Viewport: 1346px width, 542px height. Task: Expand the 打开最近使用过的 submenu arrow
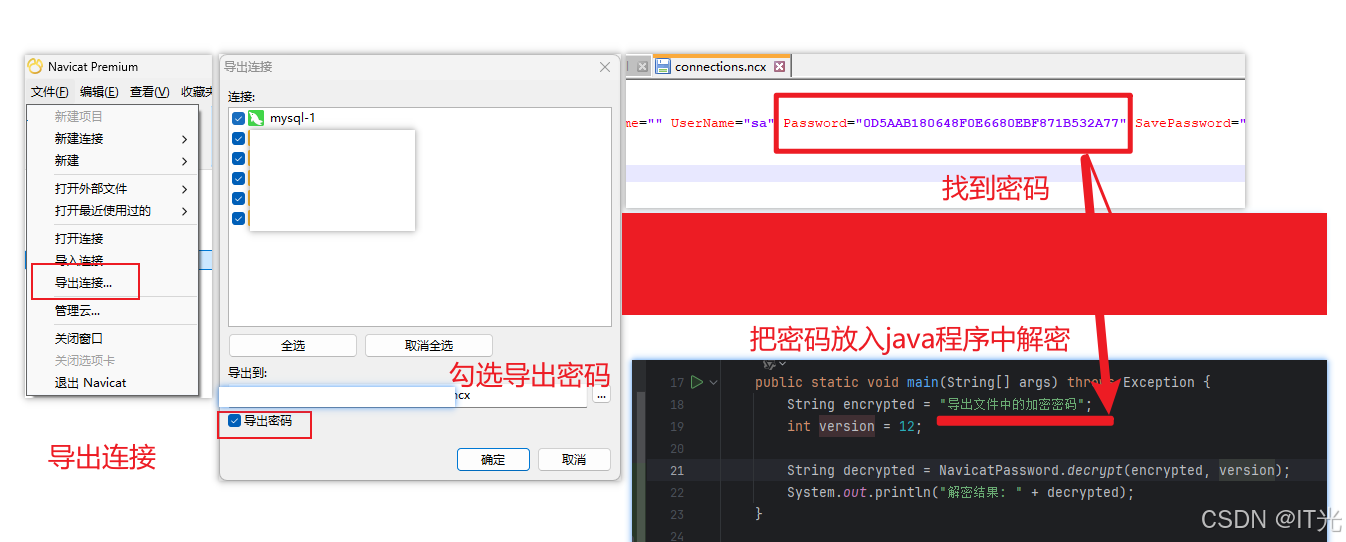185,211
